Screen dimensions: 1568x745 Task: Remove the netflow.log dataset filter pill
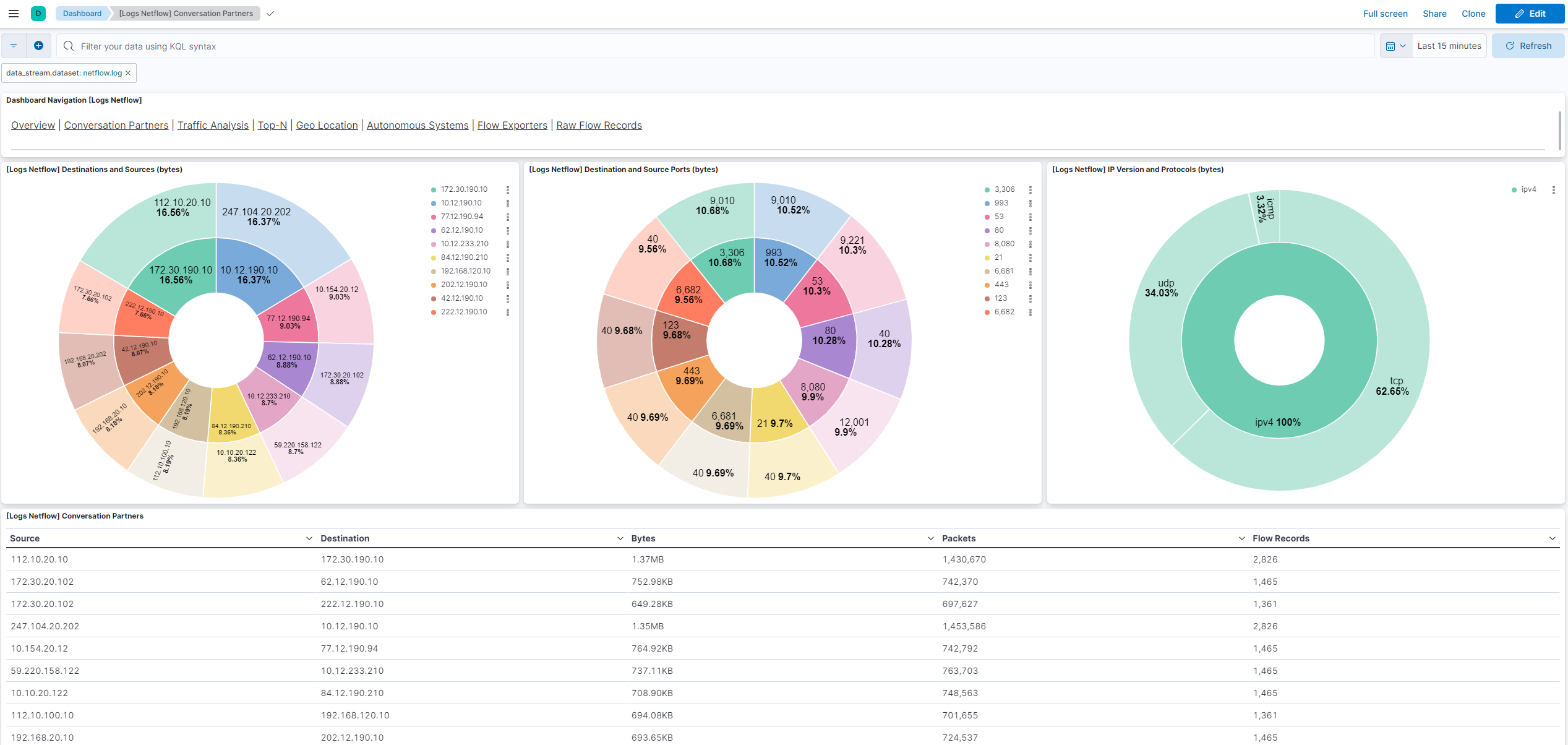pos(128,72)
